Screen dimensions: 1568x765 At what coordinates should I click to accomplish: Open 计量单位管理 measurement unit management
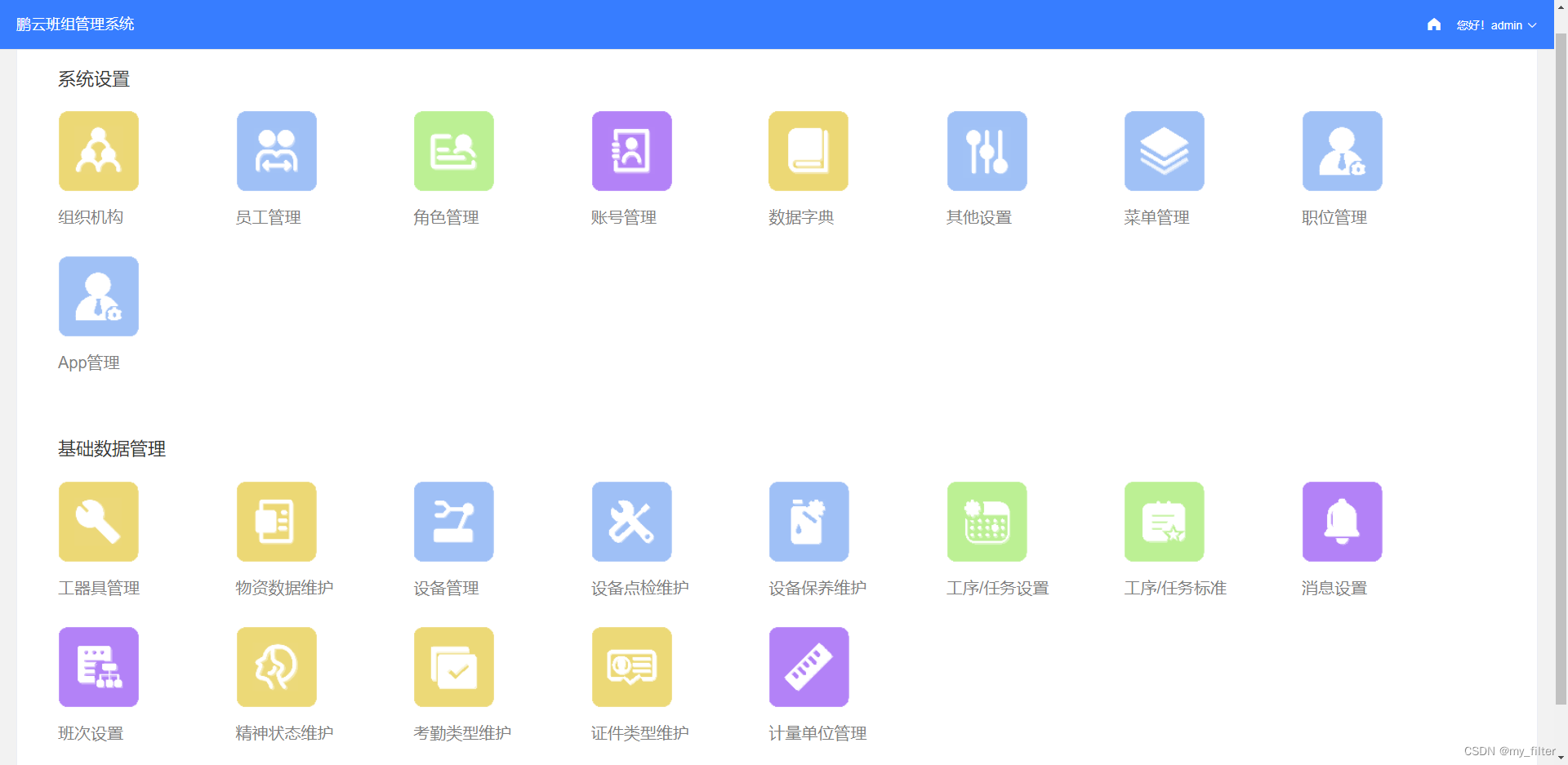808,667
